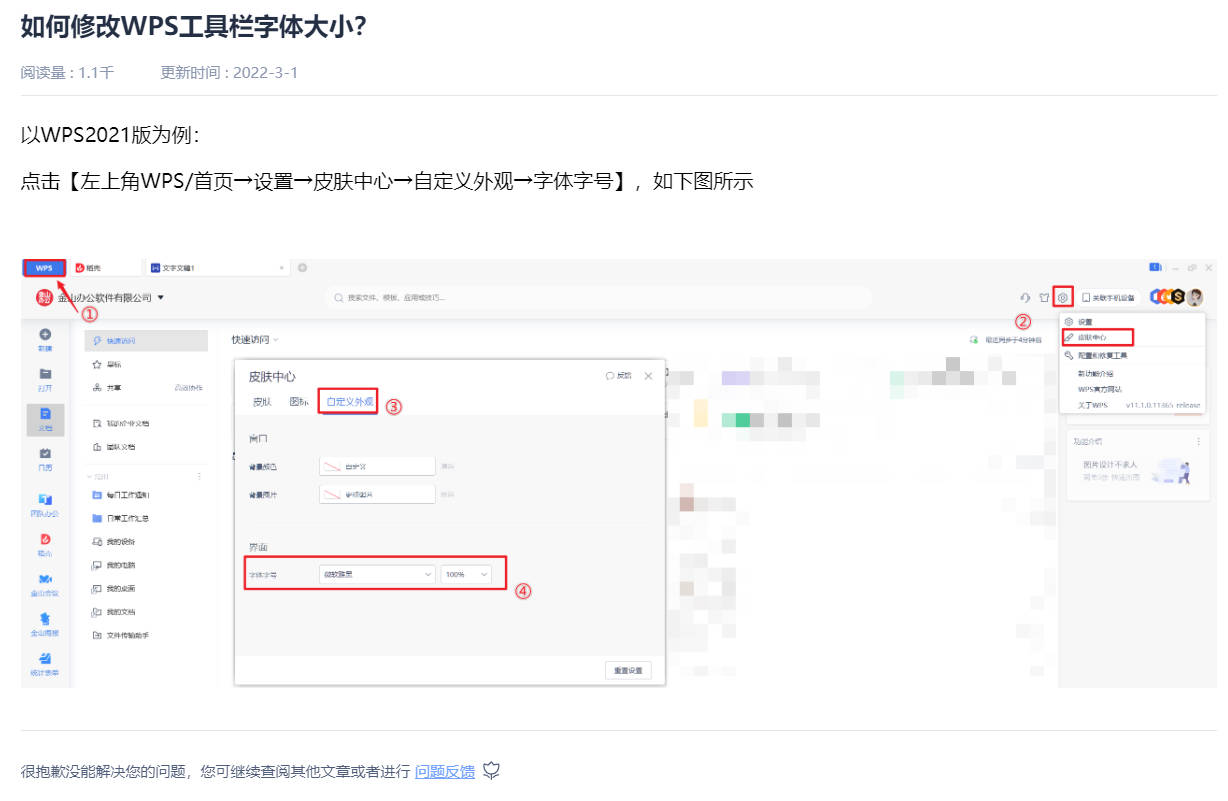This screenshot has width=1228, height=801.
Task: Expand the 快速访问 heading dropdown
Action: [x=275, y=340]
